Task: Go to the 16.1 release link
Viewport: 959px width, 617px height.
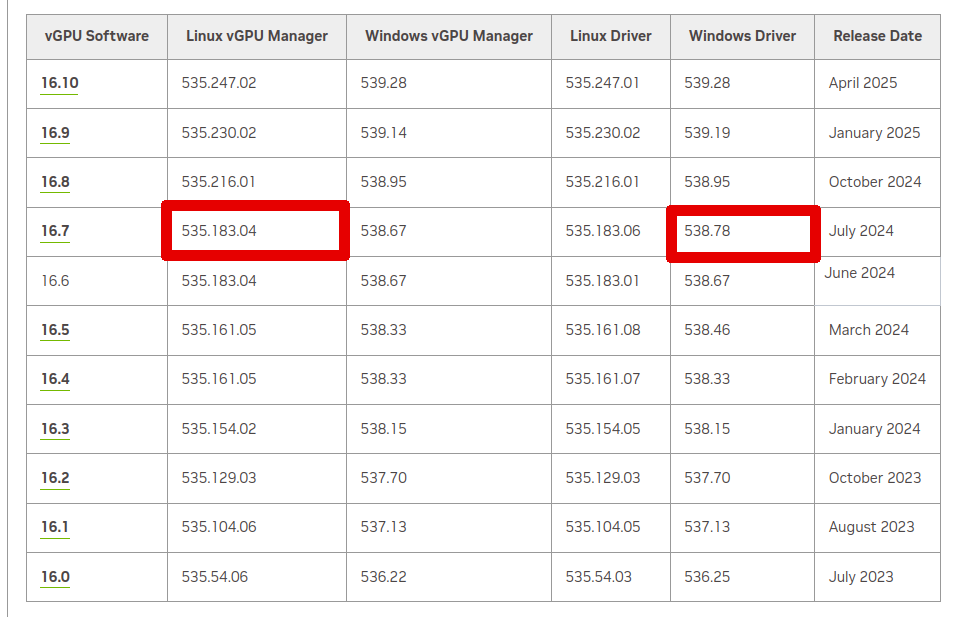Action: point(55,527)
